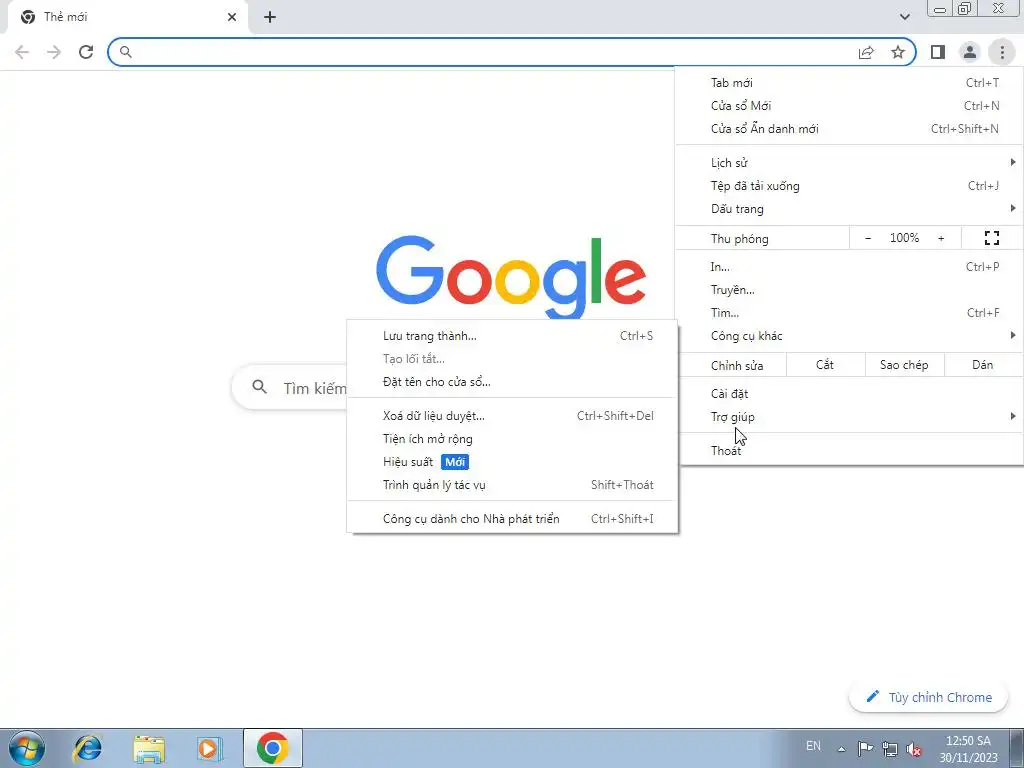Viewport: 1024px width, 768px height.
Task: Open "Tệp đã tải xuống"
Action: click(x=849, y=186)
